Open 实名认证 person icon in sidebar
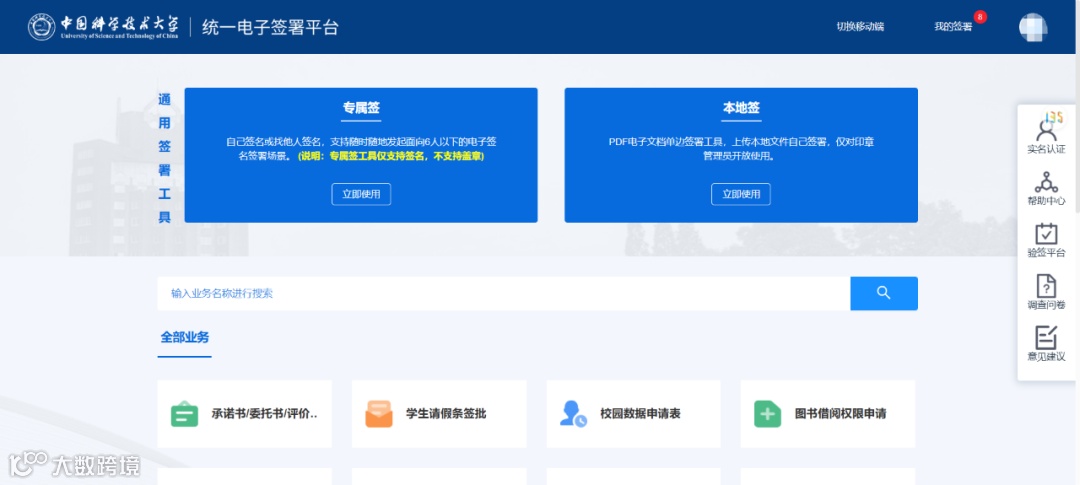Image resolution: width=1080 pixels, height=485 pixels. tap(1046, 128)
